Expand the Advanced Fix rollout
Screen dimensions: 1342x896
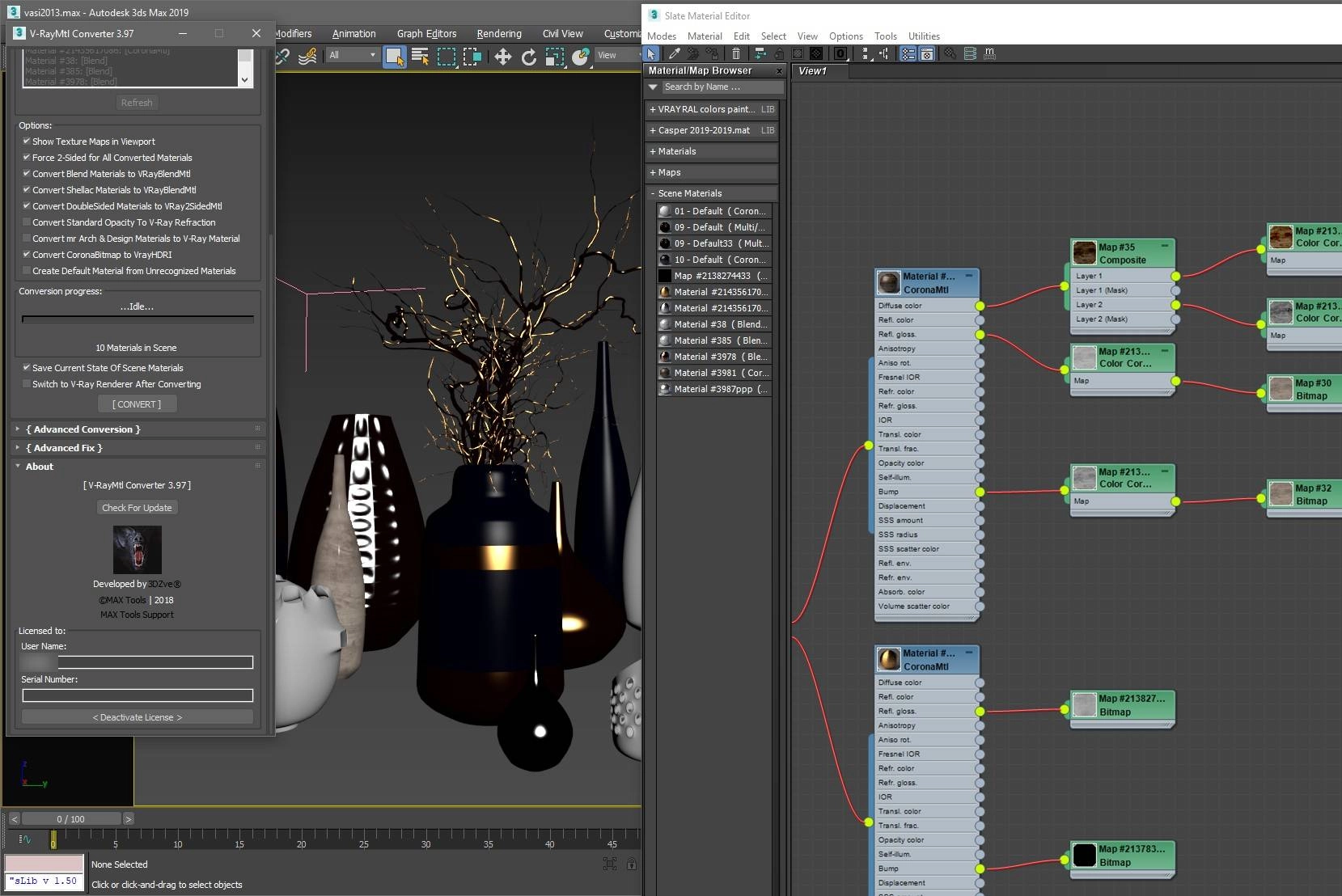coord(138,448)
